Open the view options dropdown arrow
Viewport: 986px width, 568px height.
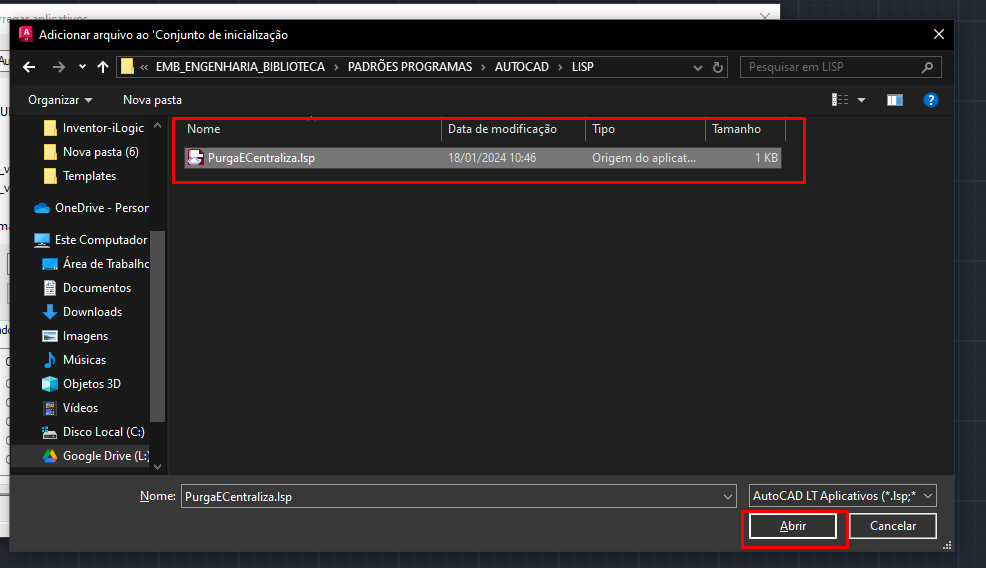click(862, 100)
